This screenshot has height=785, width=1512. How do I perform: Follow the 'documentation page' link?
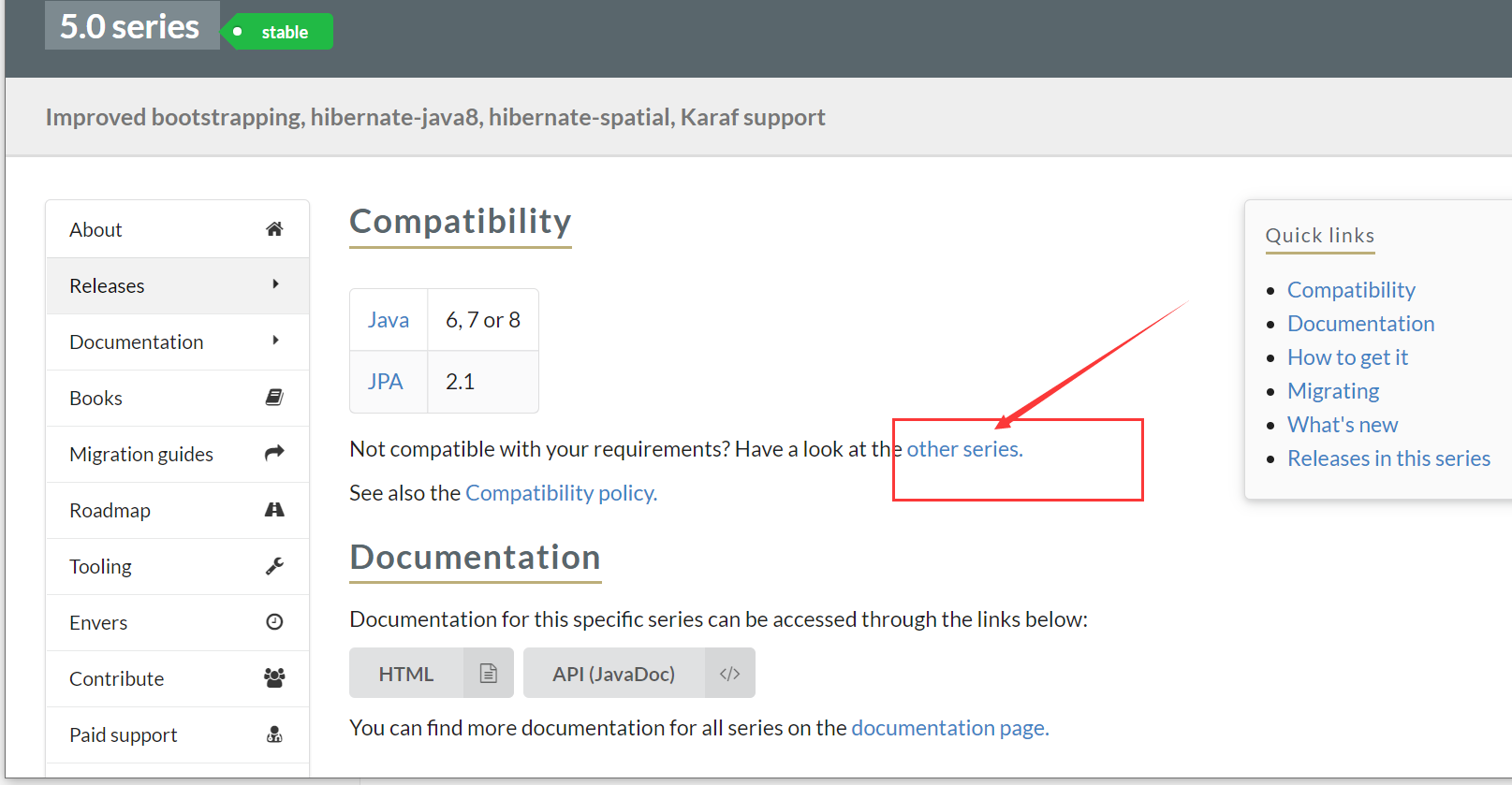[x=949, y=728]
